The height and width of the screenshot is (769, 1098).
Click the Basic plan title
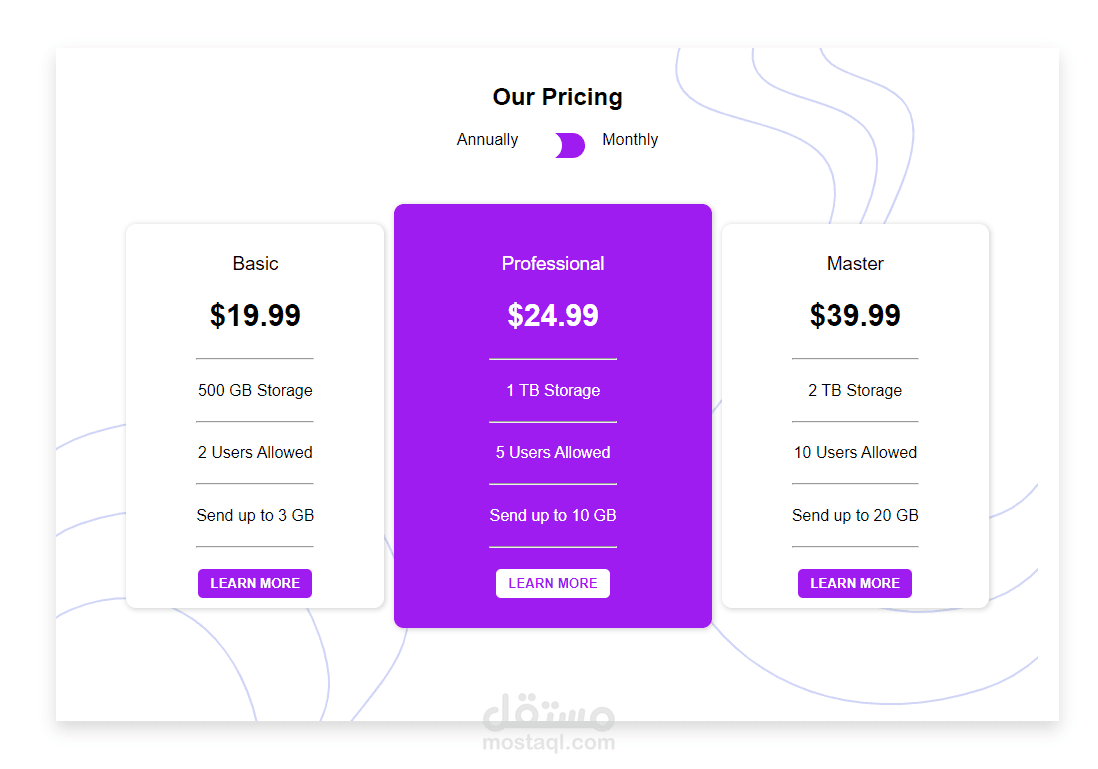click(x=255, y=264)
